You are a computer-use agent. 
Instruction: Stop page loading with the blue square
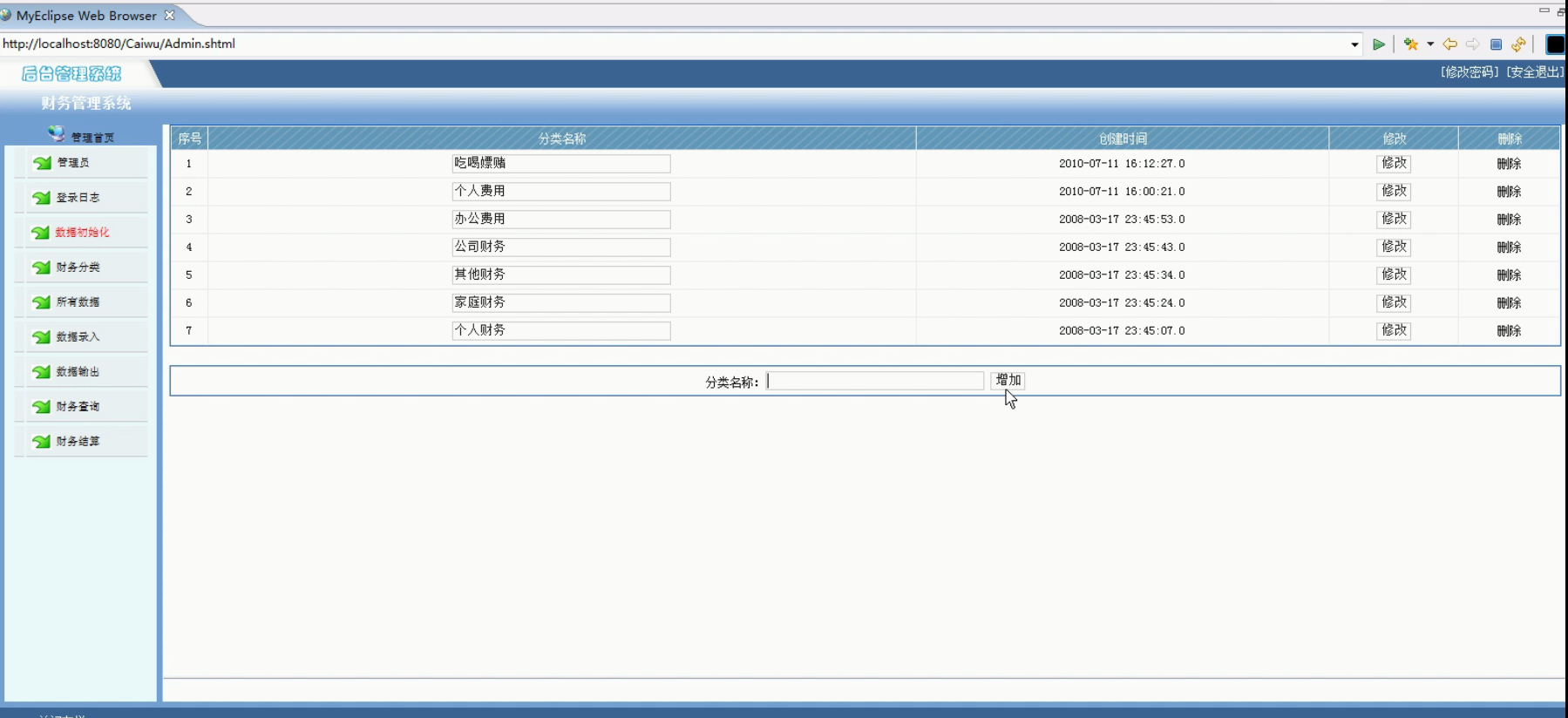(x=1497, y=44)
